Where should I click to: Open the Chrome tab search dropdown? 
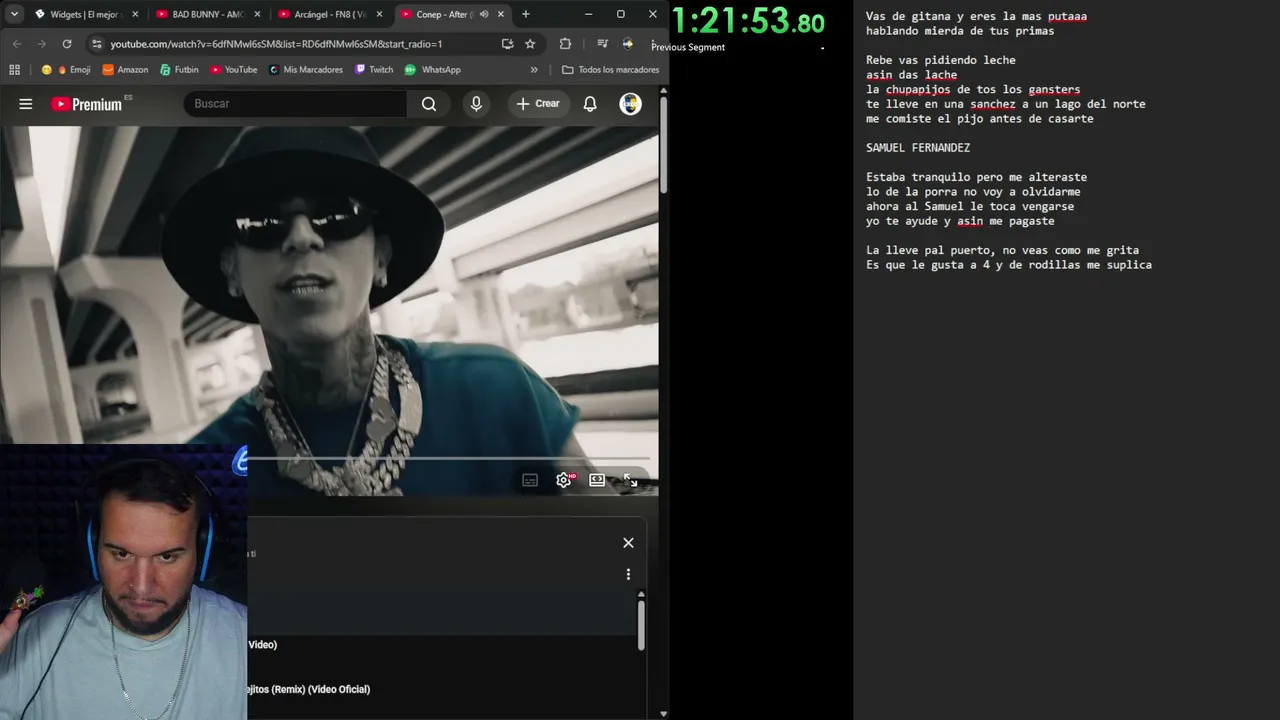point(14,14)
